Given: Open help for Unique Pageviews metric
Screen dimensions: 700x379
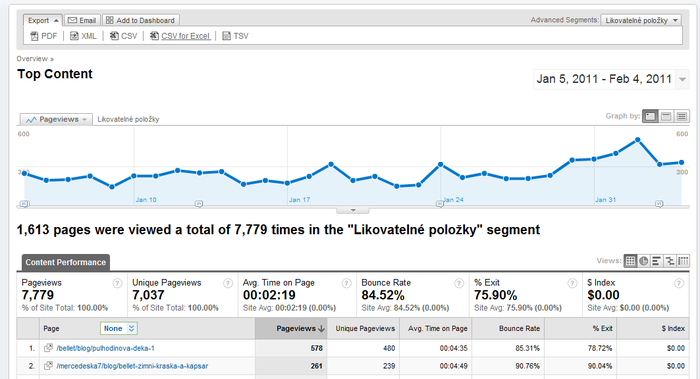Looking at the screenshot, I should [x=228, y=283].
